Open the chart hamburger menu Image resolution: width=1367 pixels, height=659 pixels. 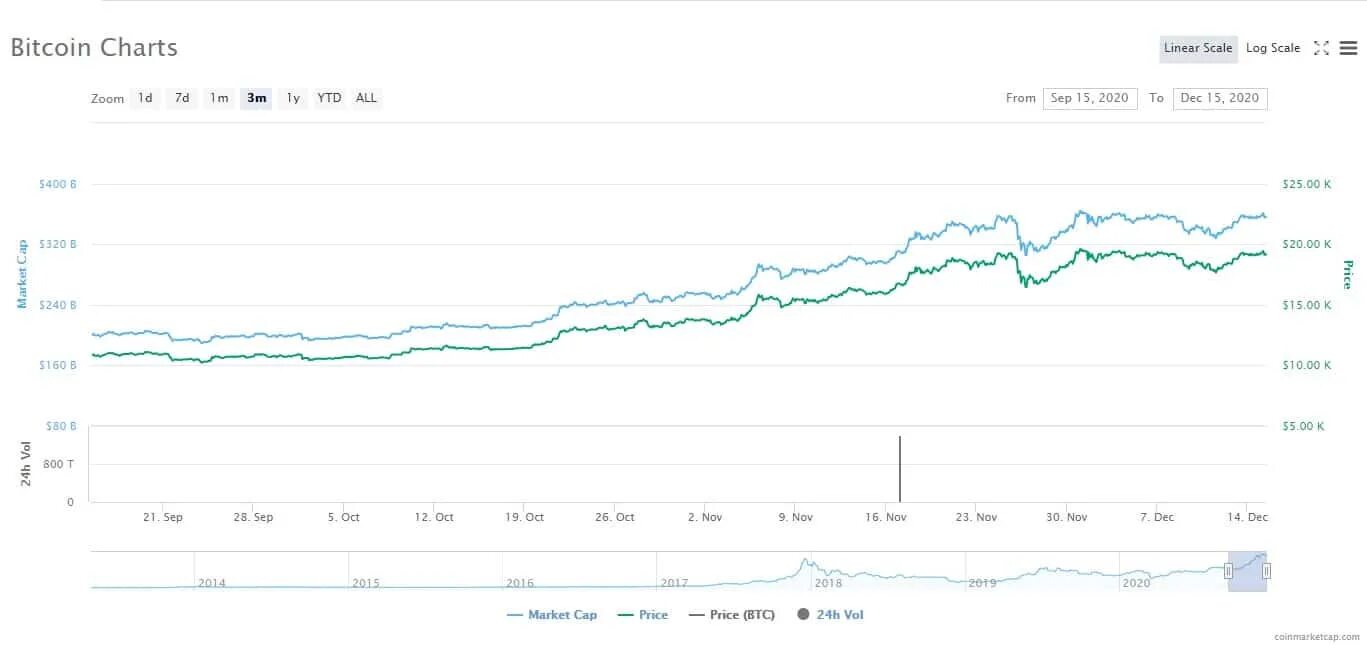[x=1348, y=48]
